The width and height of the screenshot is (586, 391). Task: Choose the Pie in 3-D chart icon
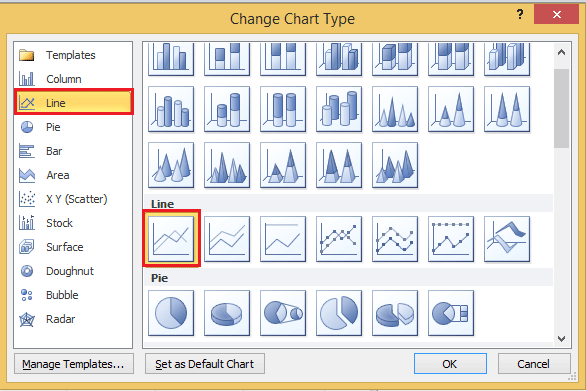pyautogui.click(x=227, y=313)
